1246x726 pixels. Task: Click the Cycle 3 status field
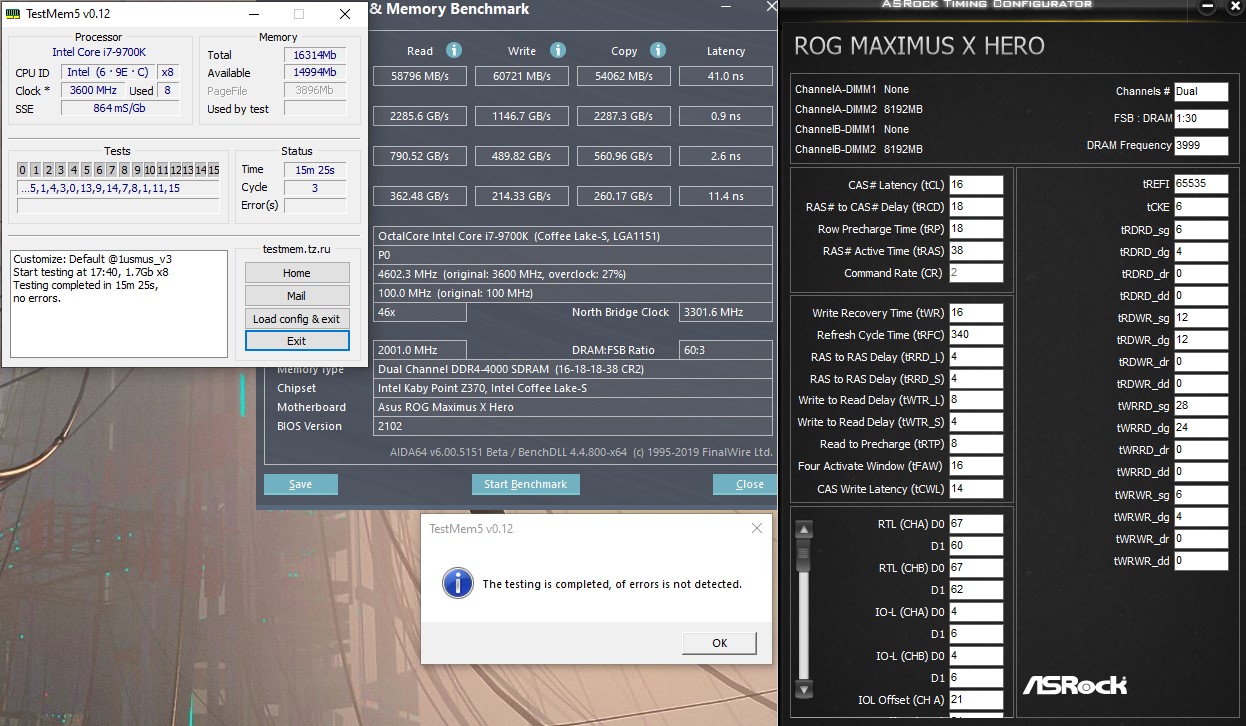pyautogui.click(x=315, y=187)
